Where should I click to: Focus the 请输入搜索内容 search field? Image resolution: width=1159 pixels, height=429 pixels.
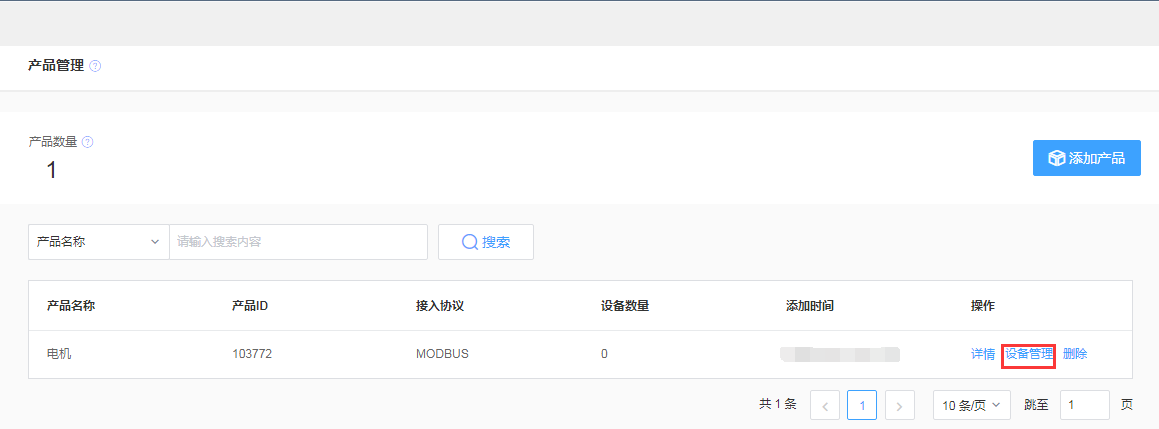click(299, 242)
